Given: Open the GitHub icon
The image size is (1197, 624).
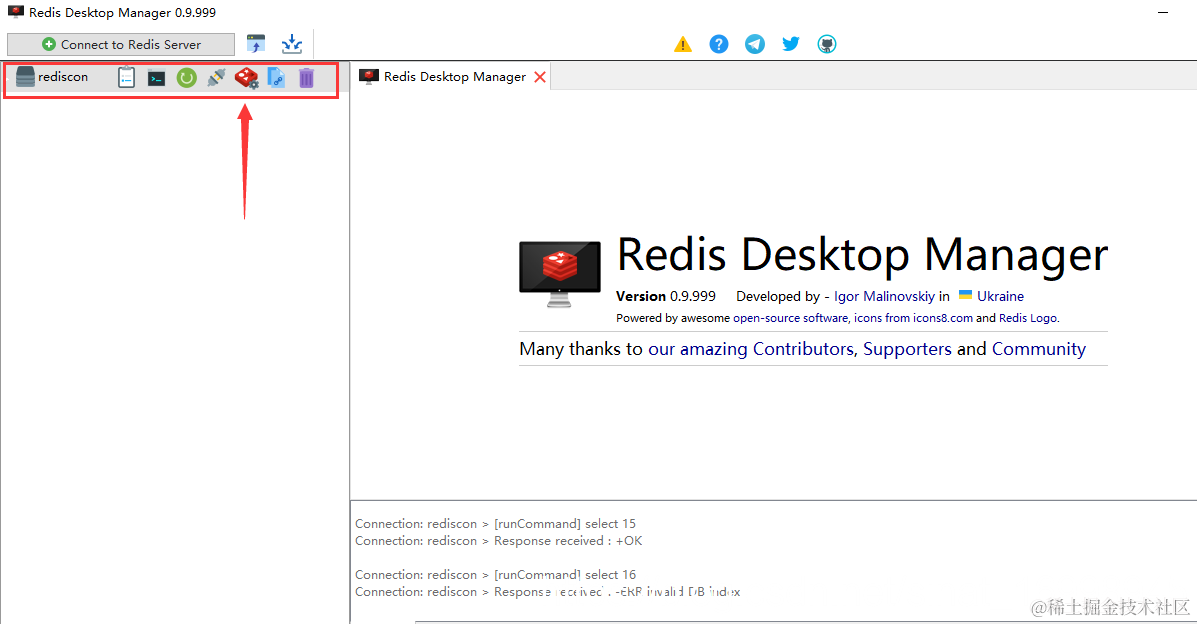Looking at the screenshot, I should click(x=827, y=44).
